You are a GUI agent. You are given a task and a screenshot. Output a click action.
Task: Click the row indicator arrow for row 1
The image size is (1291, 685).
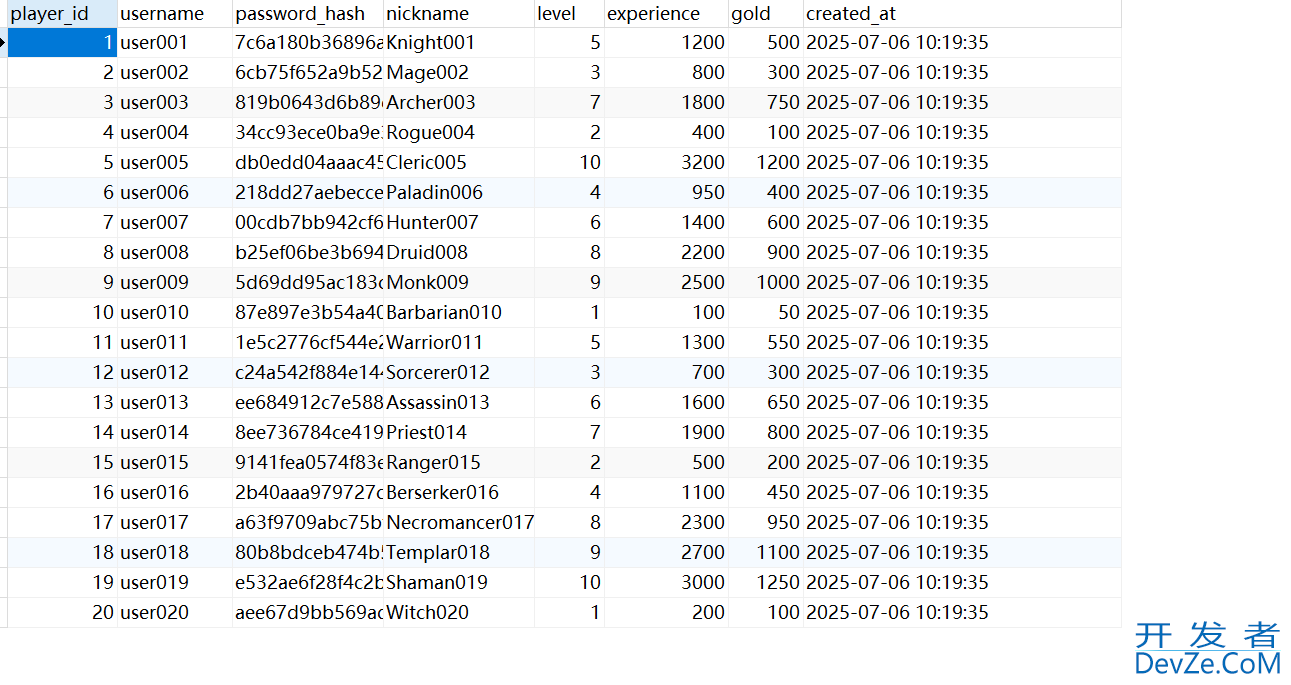(3, 42)
